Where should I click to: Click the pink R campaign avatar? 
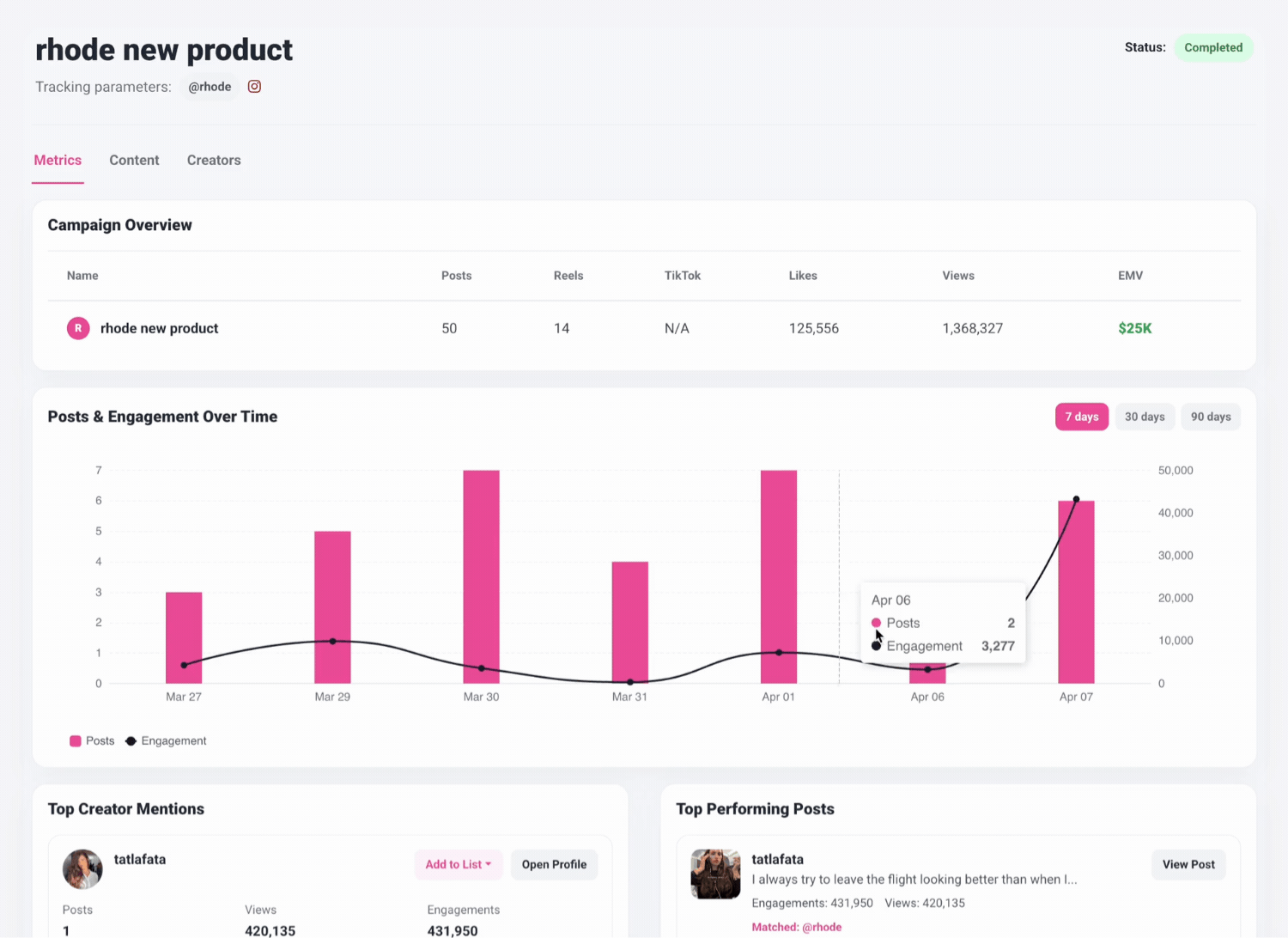coord(77,328)
